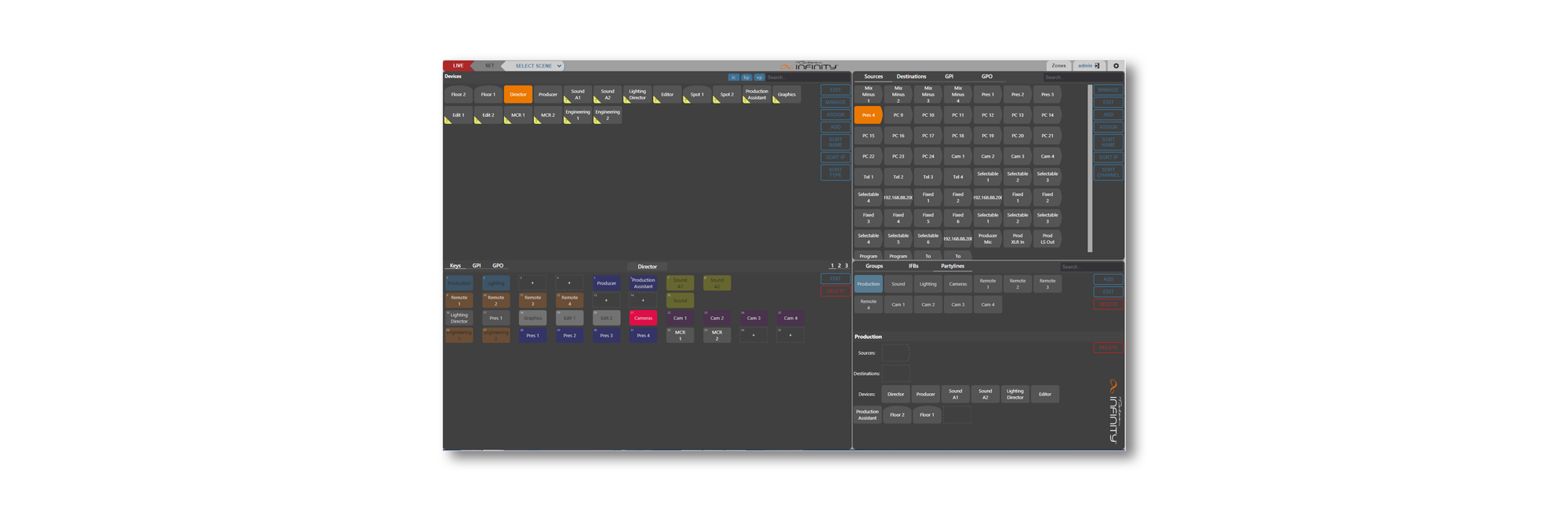Open the Partylines tab

953,266
